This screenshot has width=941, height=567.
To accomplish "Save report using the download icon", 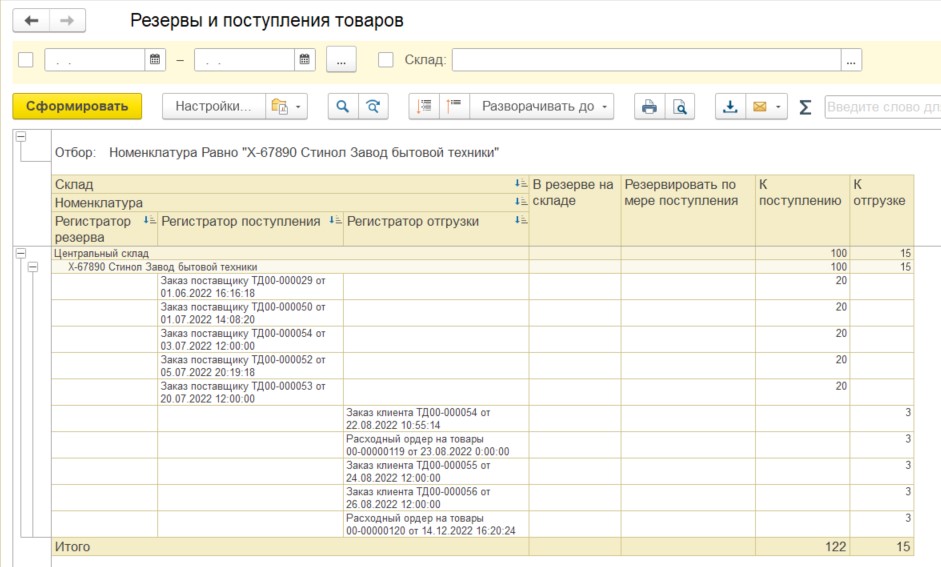I will [x=730, y=106].
